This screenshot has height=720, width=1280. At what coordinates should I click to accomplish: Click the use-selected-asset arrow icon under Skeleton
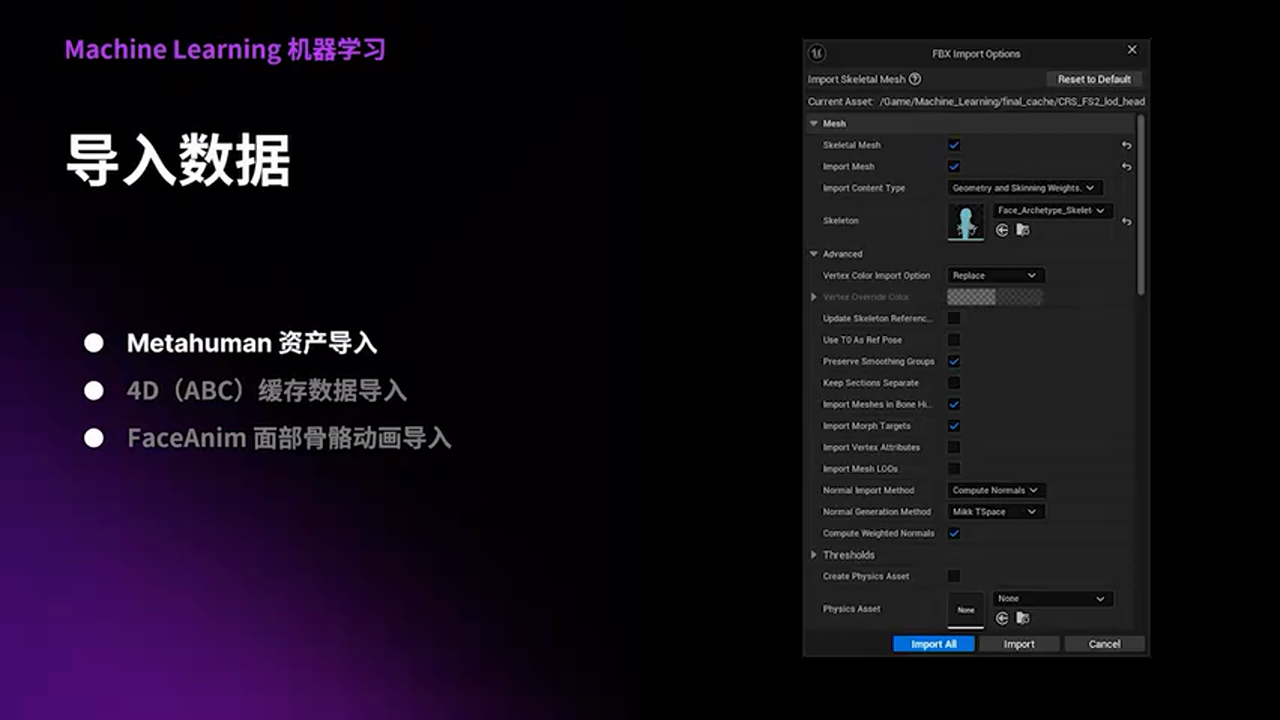1003,230
